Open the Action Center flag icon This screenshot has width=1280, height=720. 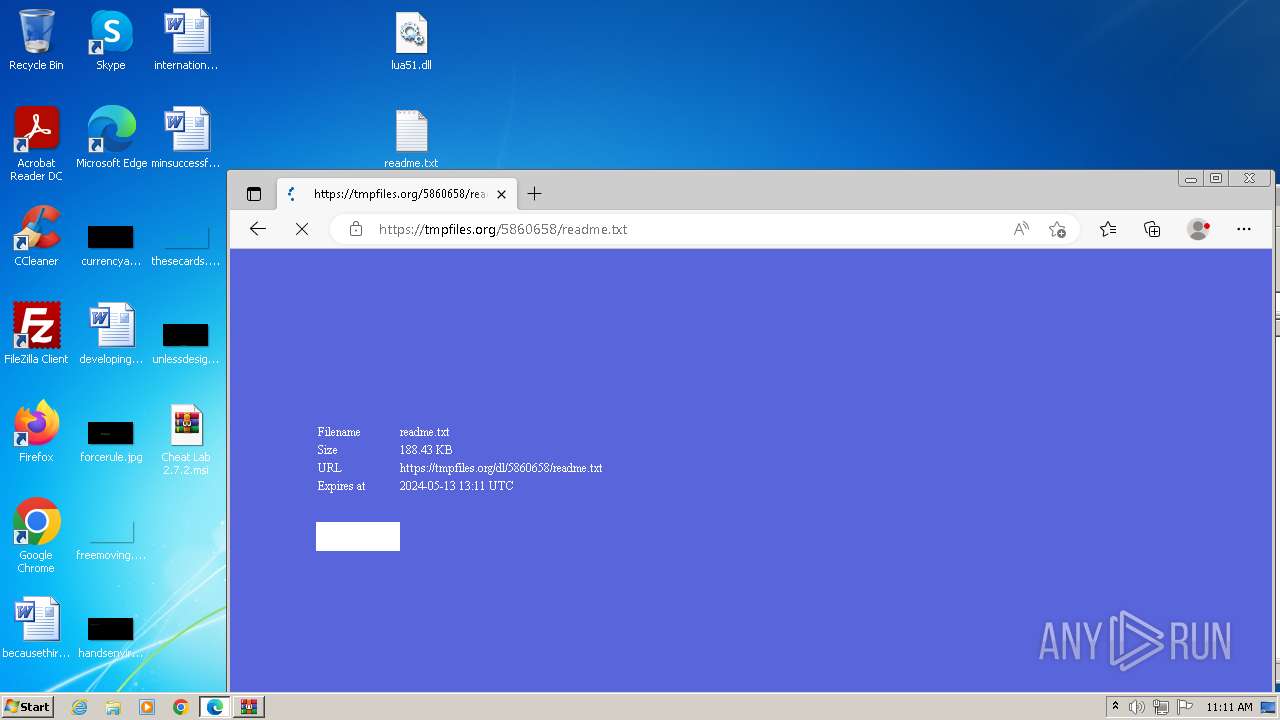(x=1184, y=707)
